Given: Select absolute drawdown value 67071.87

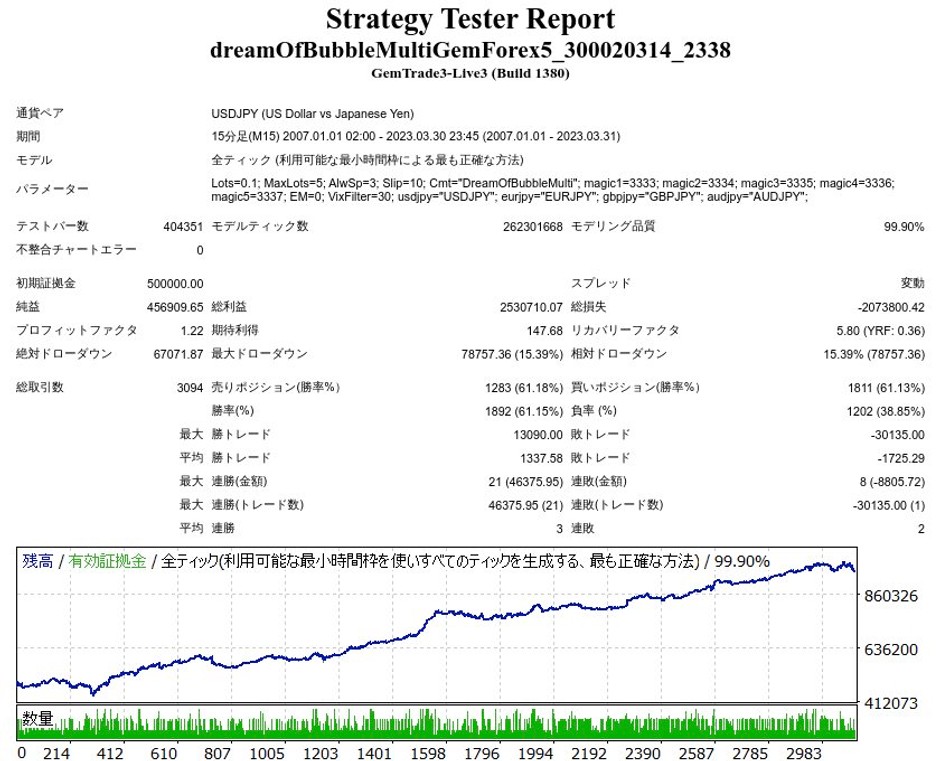Looking at the screenshot, I should click(x=179, y=354).
